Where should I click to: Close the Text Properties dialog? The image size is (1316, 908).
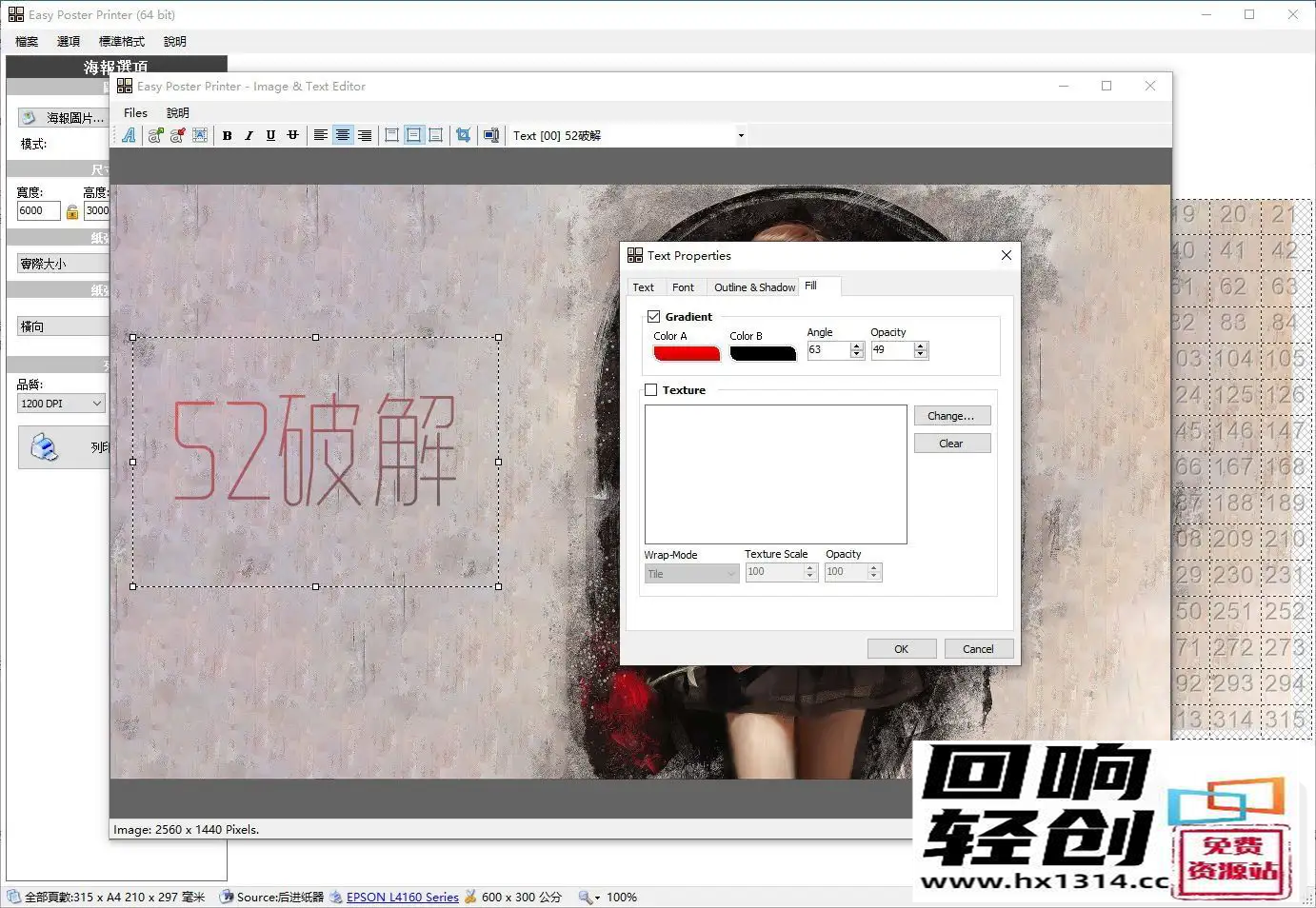[1007, 255]
